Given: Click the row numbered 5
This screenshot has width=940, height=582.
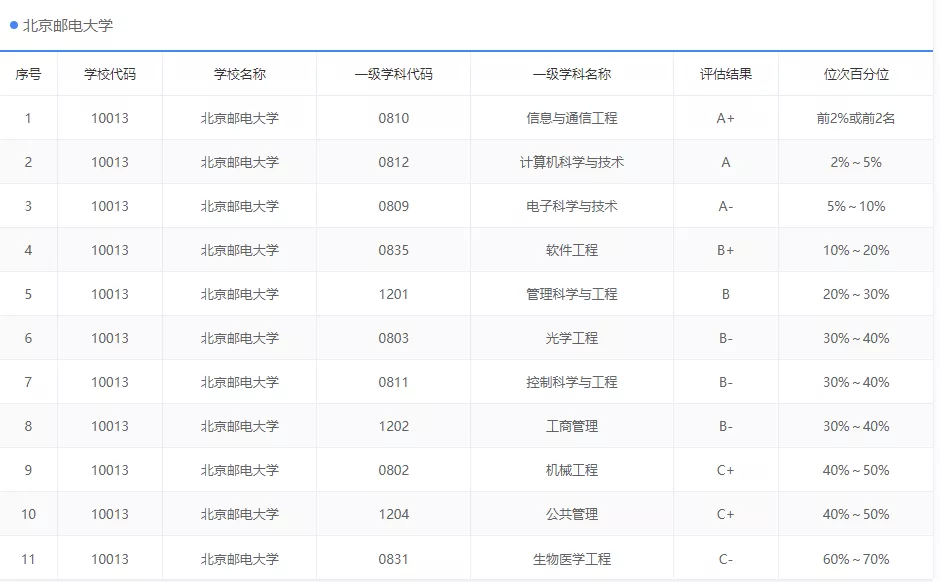Looking at the screenshot, I should pos(29,293).
